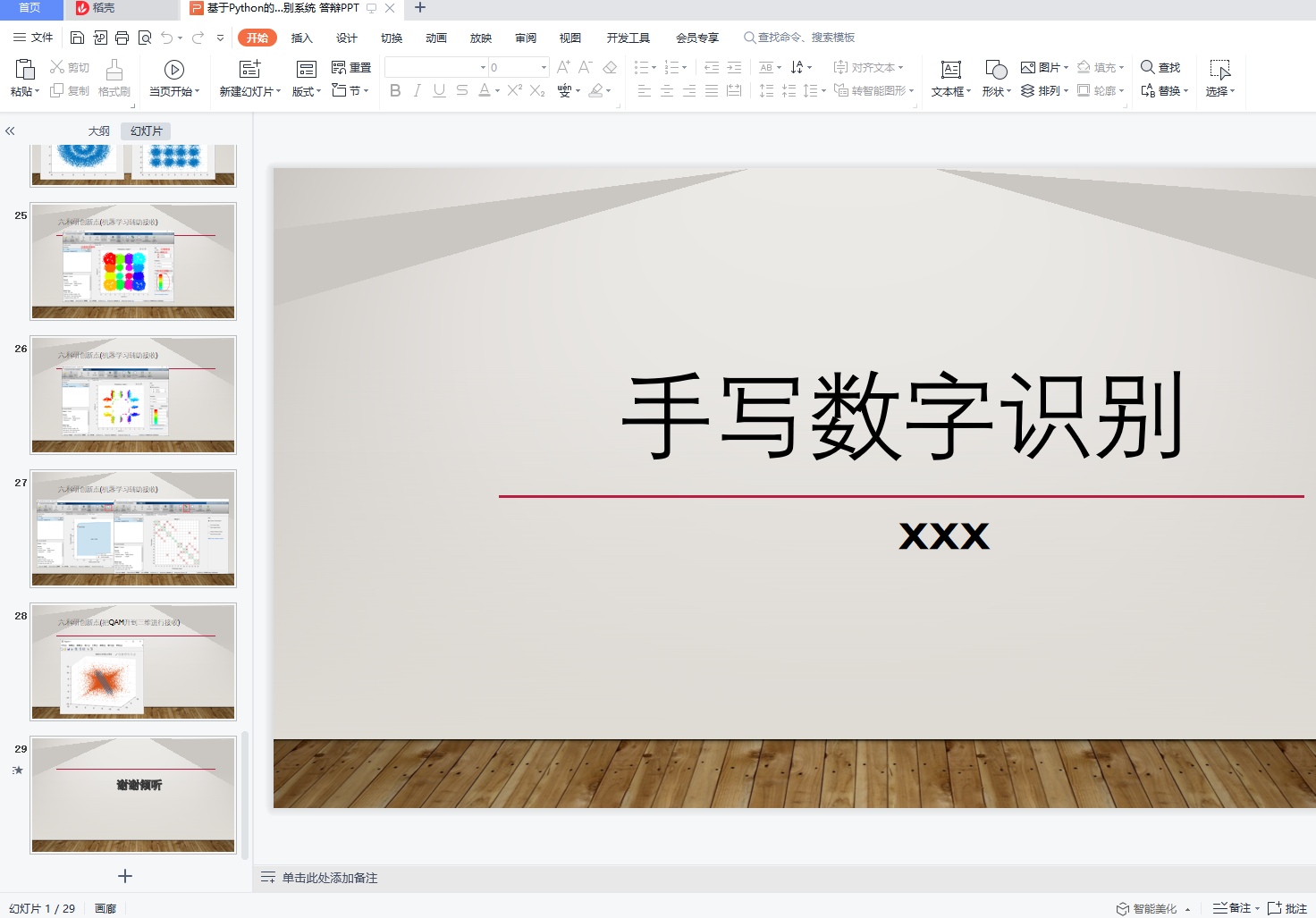Switch to the 大纲 outline panel tab
1316x918 pixels.
[x=99, y=131]
